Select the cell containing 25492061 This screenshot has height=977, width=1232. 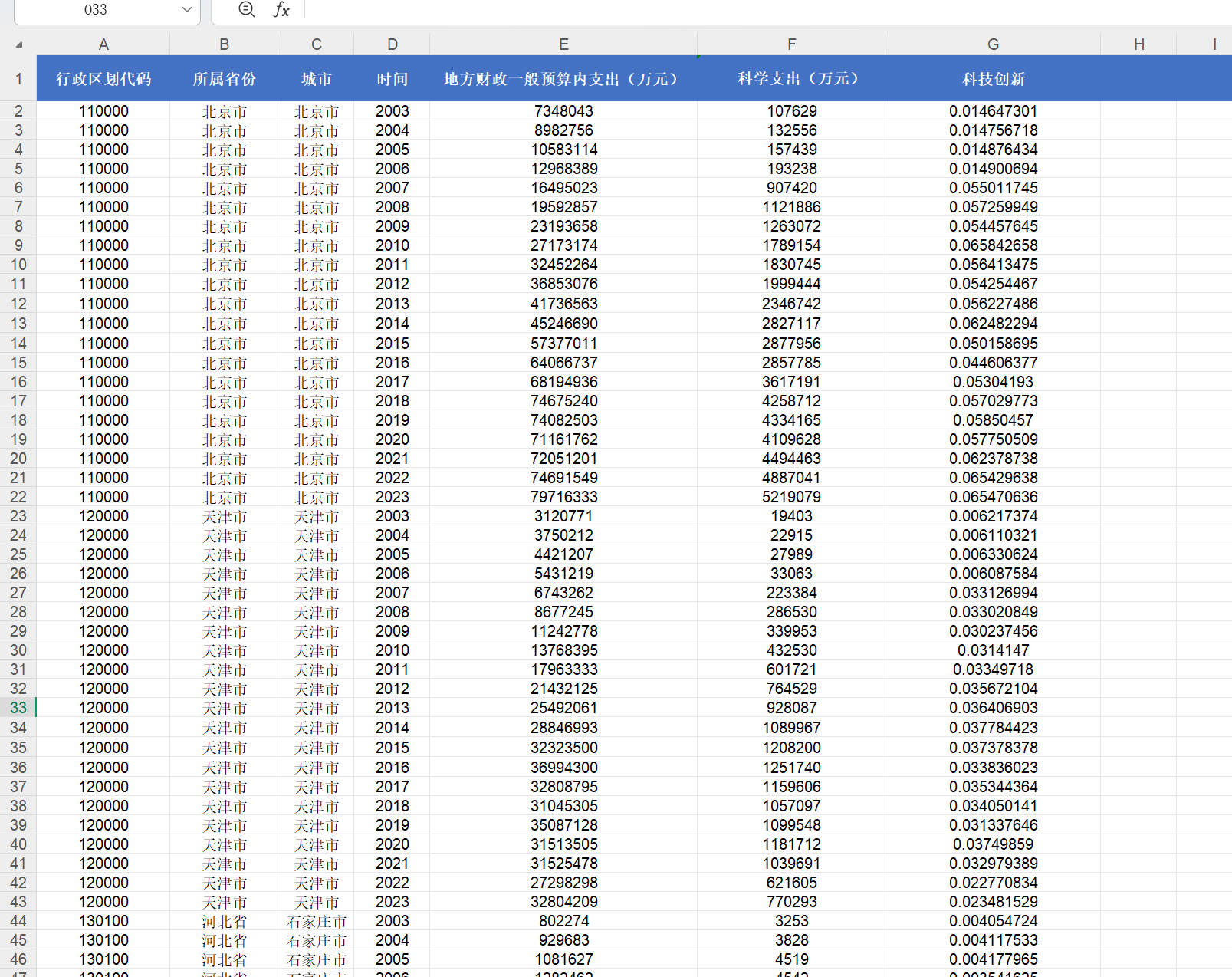[x=563, y=708]
